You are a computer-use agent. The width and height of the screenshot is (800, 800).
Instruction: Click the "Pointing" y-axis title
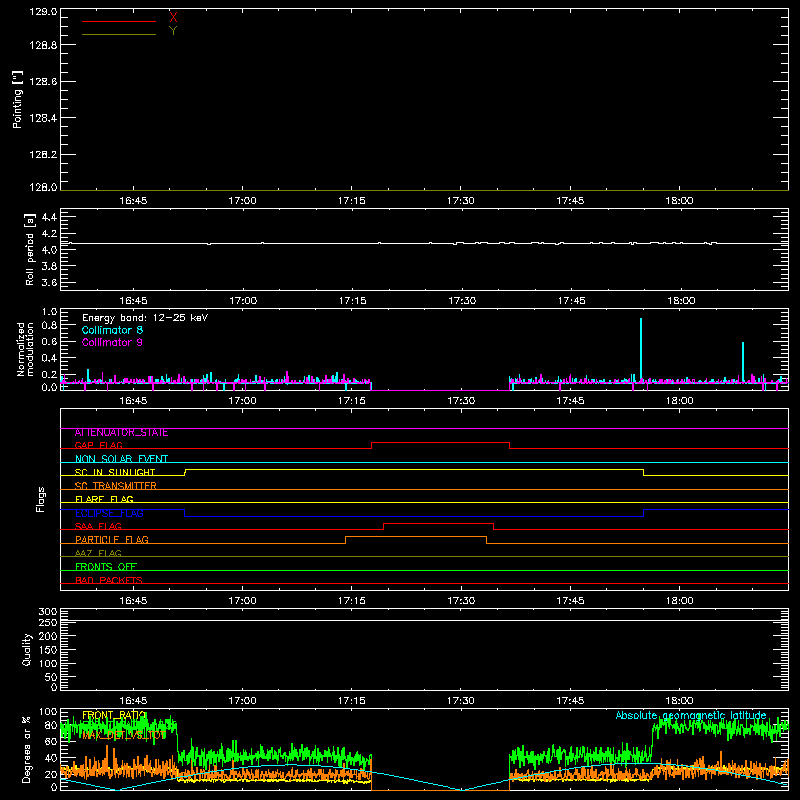point(18,99)
